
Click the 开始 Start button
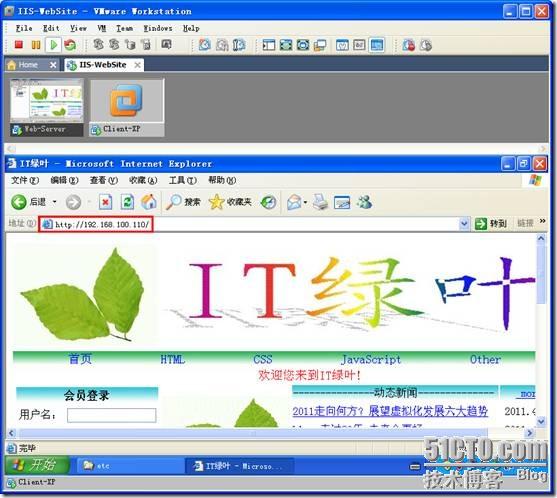pyautogui.click(x=37, y=465)
